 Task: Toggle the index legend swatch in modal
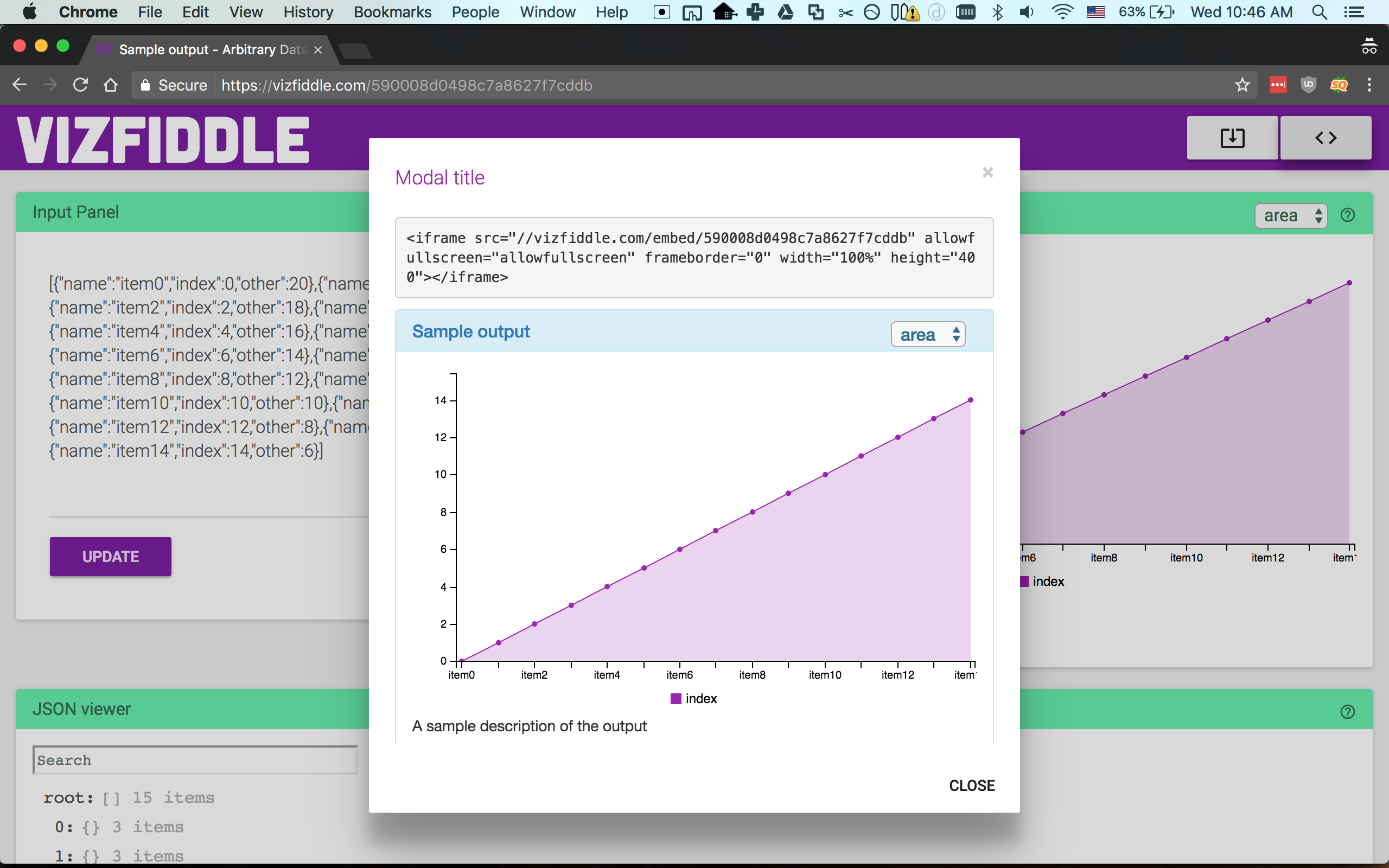[676, 699]
